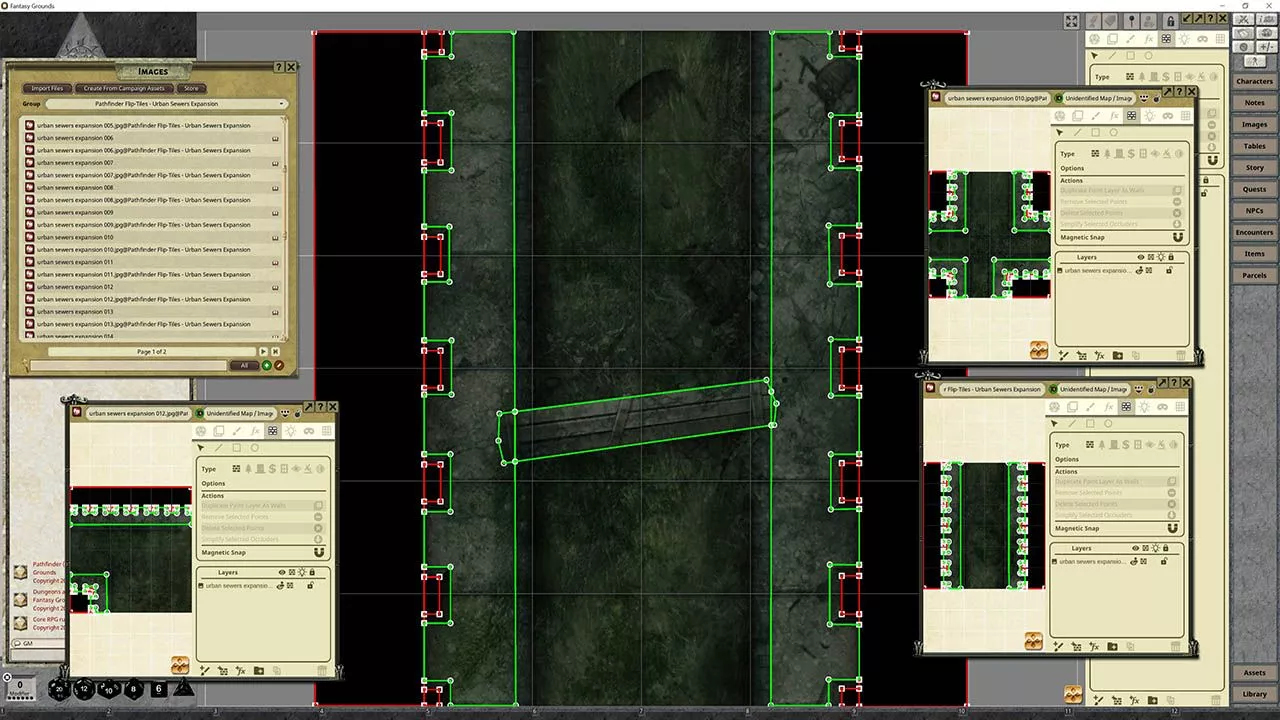Click the Store button in Images window
Viewport: 1280px width, 720px height.
[190, 88]
